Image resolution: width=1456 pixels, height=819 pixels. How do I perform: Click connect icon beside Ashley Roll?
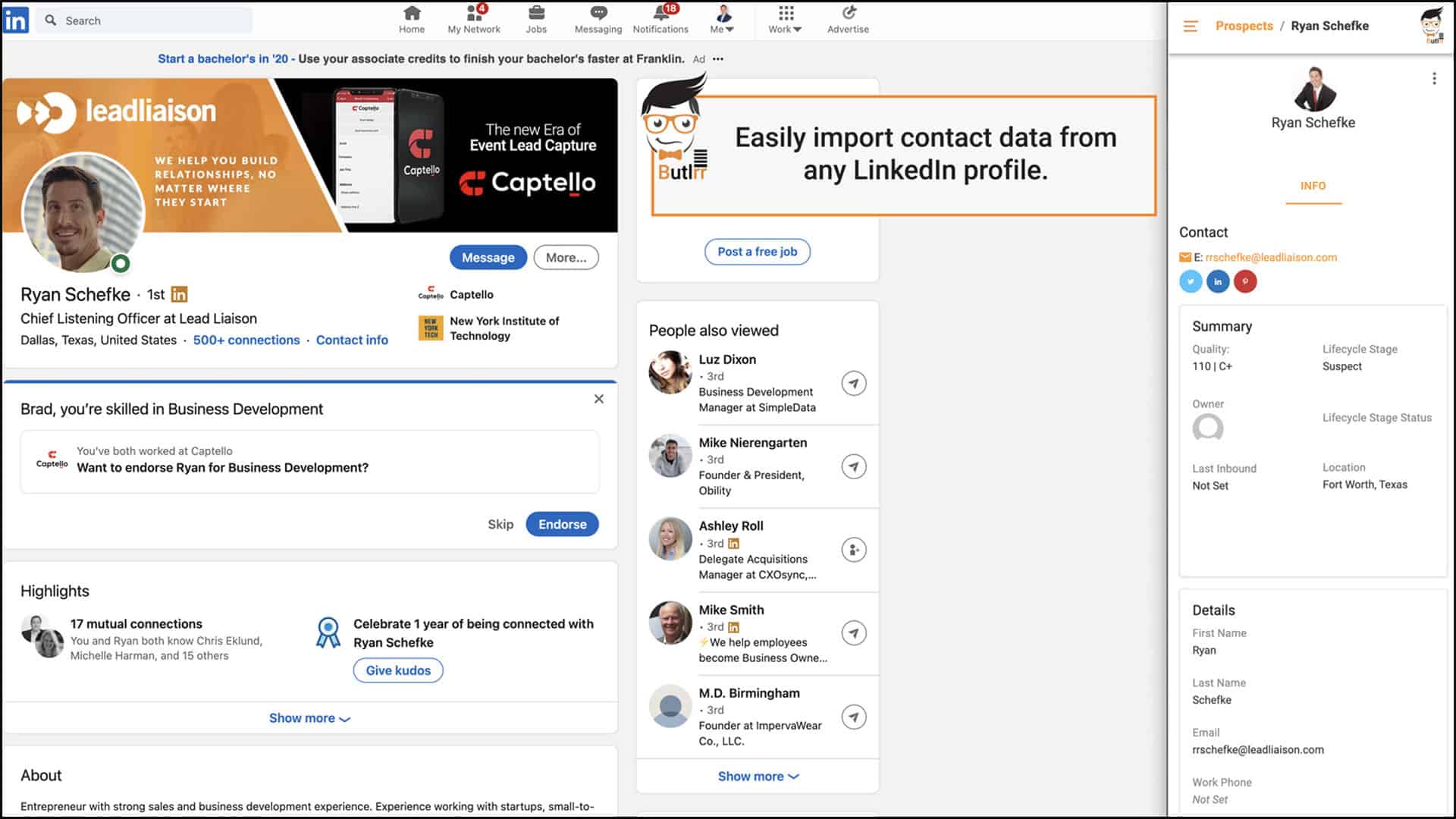pyautogui.click(x=854, y=550)
